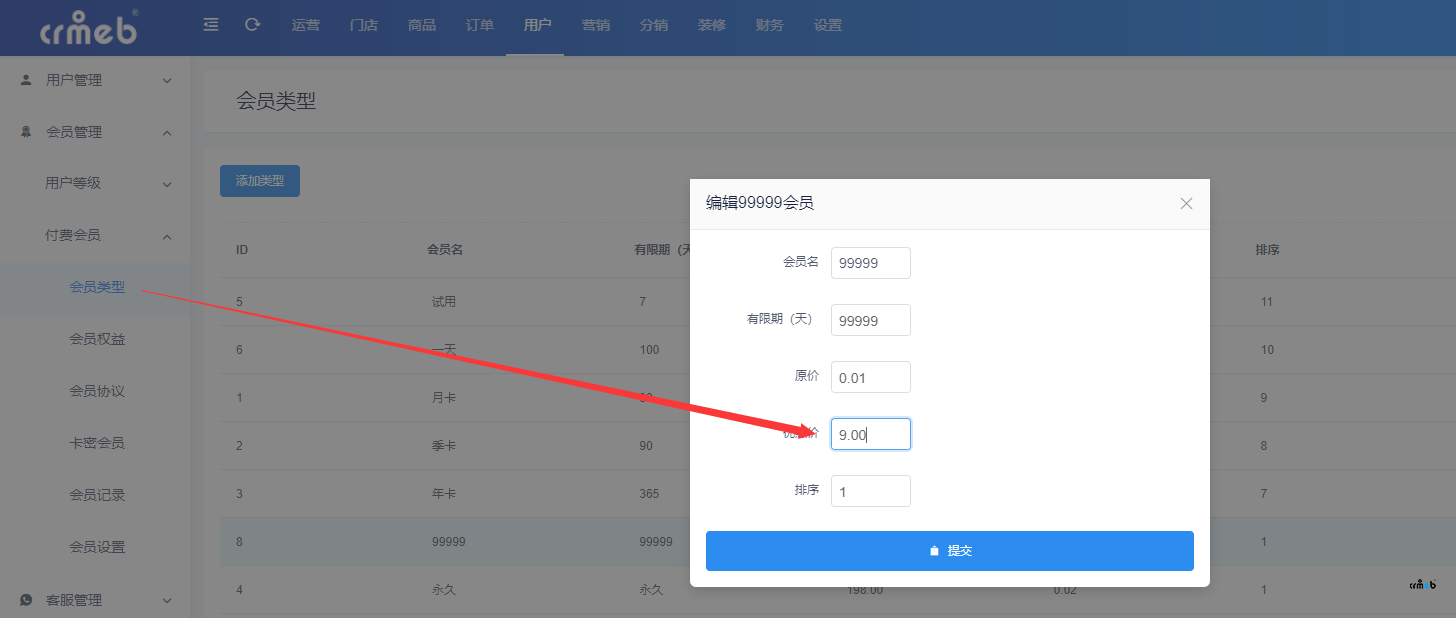1456x618 pixels.
Task: Open the 财务 top menu
Action: (770, 25)
